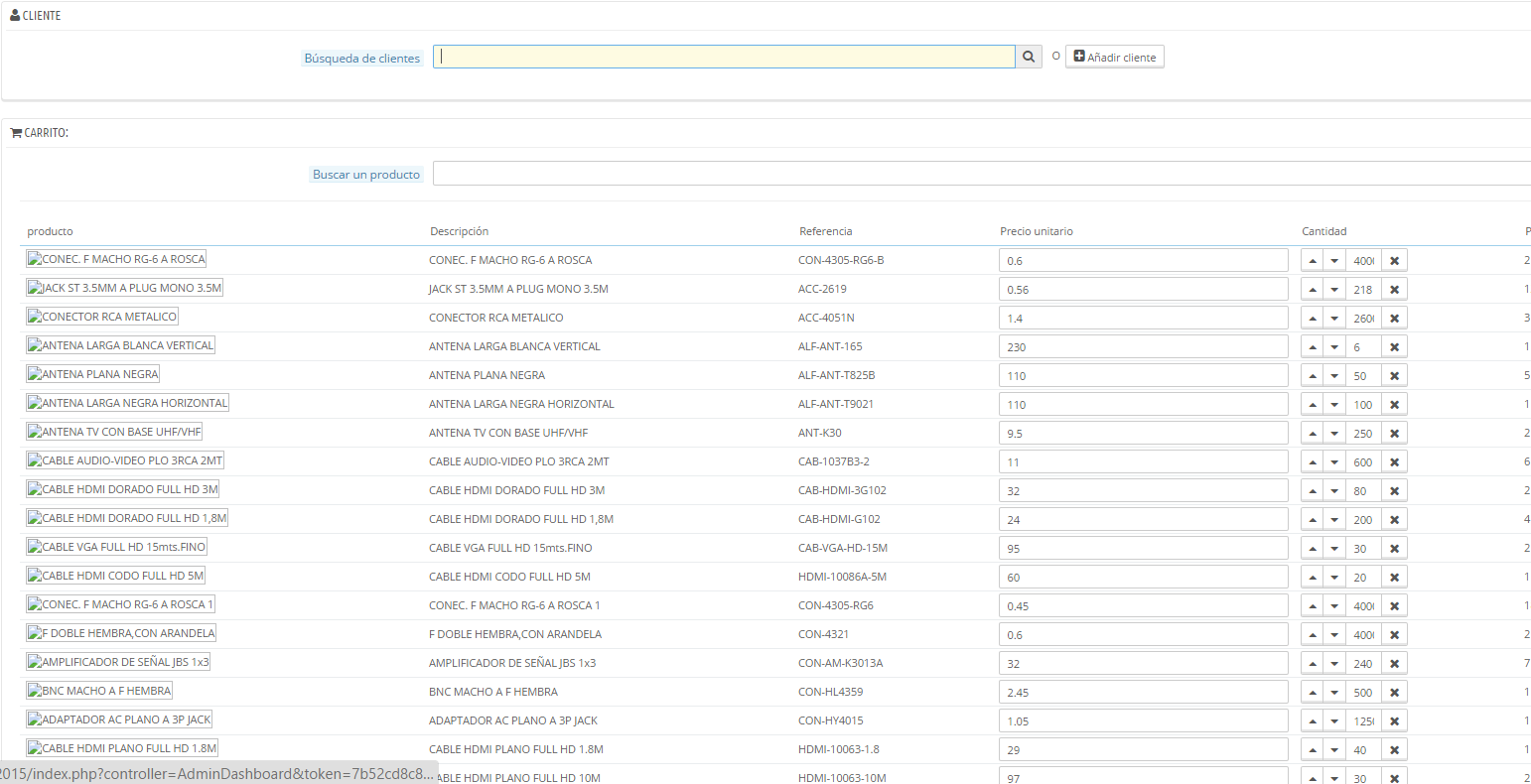The height and width of the screenshot is (784, 1531).
Task: Decrease quantity for CONECTOR RCA METALICO
Action: coord(1335,319)
